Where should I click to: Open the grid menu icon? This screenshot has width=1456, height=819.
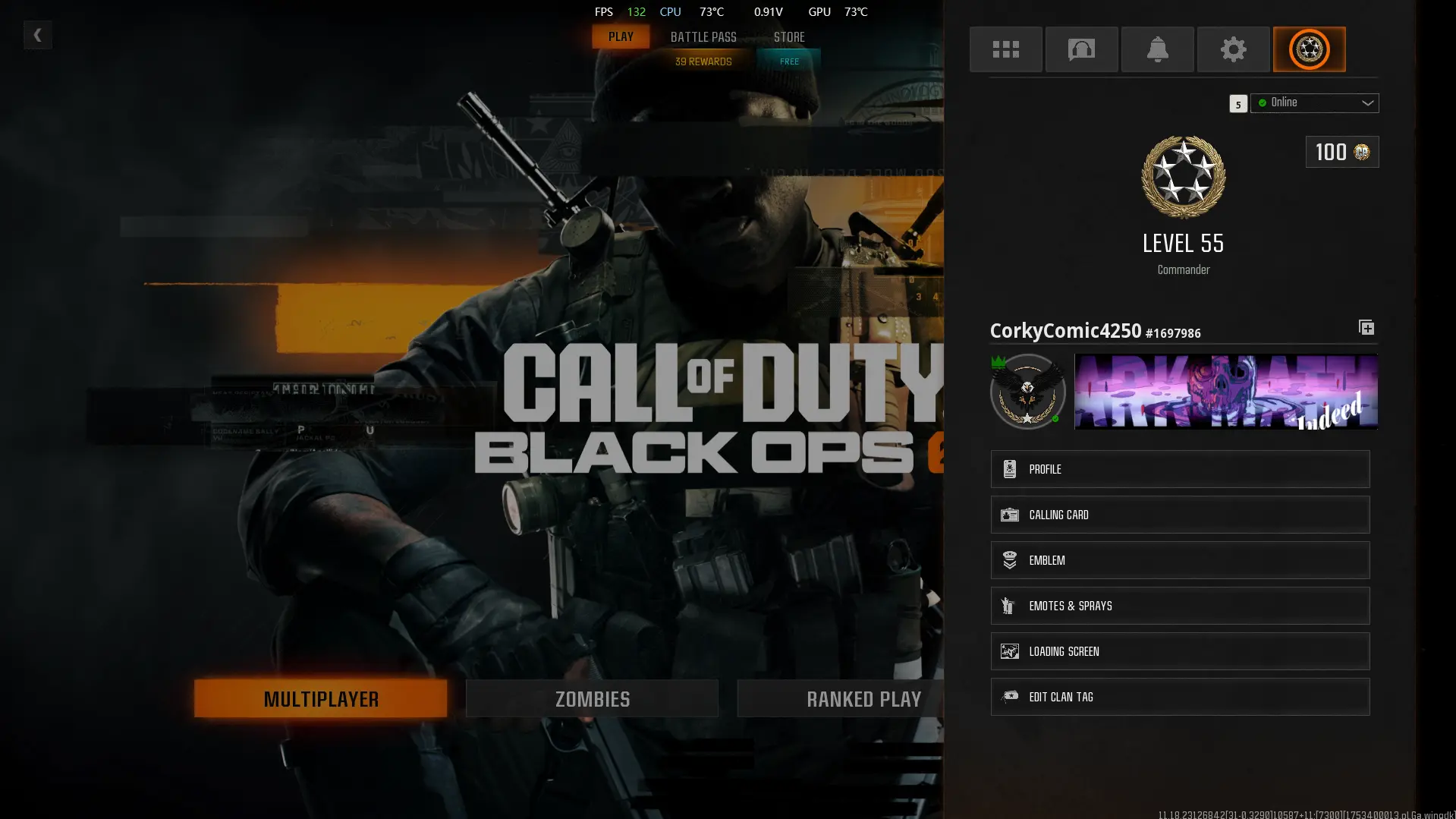coord(1005,49)
